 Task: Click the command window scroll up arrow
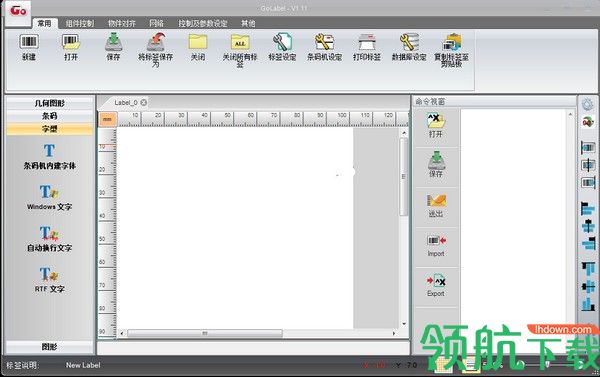tap(570, 114)
